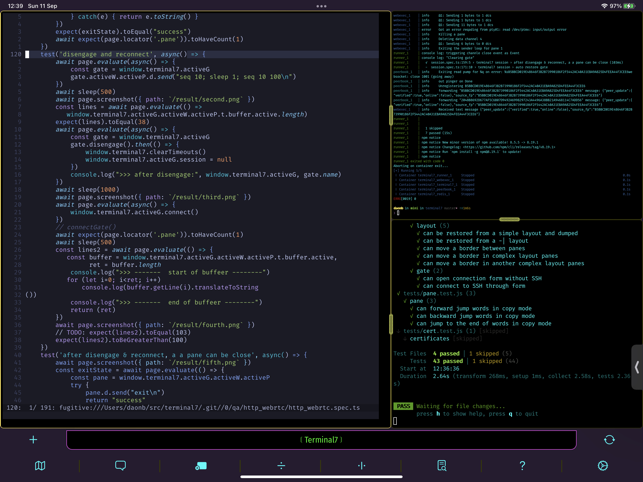This screenshot has width=643, height=482.
Task: Click the 'pane.d.send("exit\n")' line
Action: 125,393
